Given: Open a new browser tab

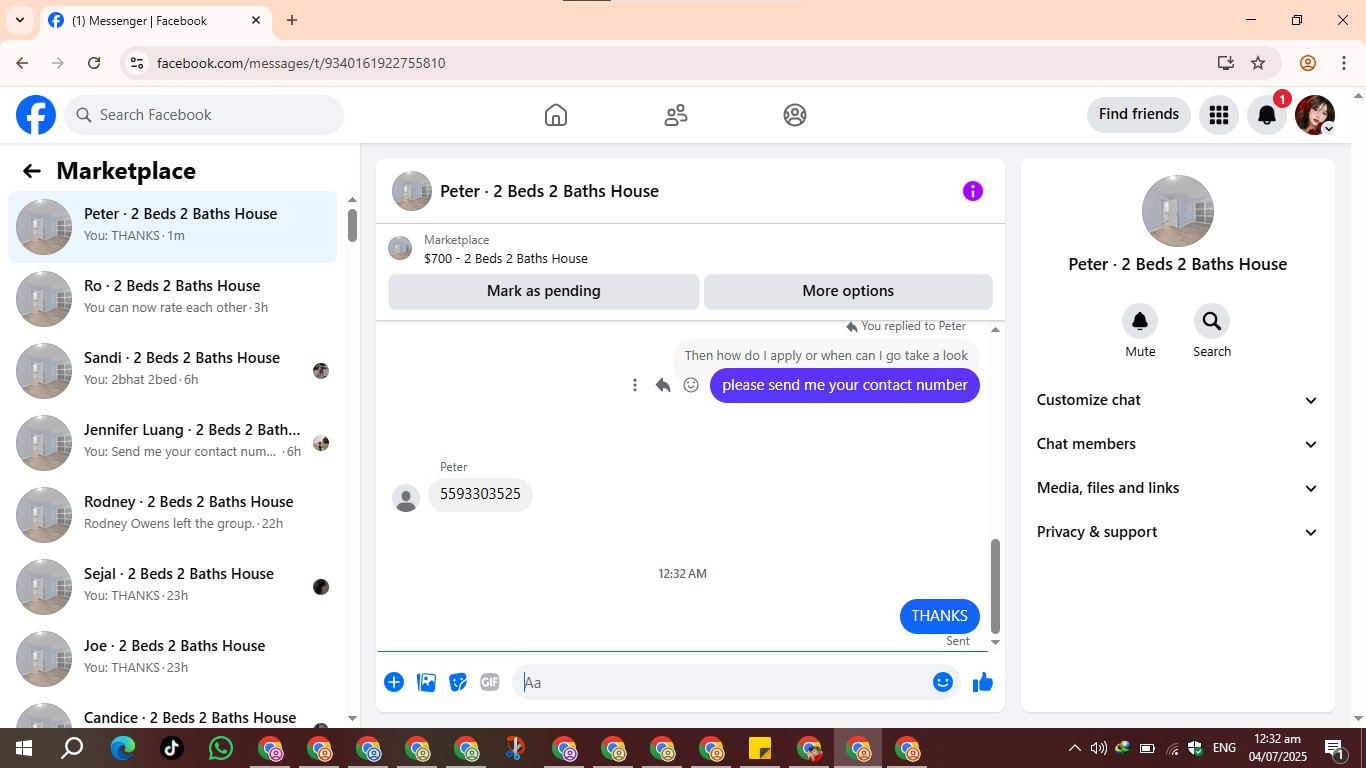Looking at the screenshot, I should coord(292,20).
